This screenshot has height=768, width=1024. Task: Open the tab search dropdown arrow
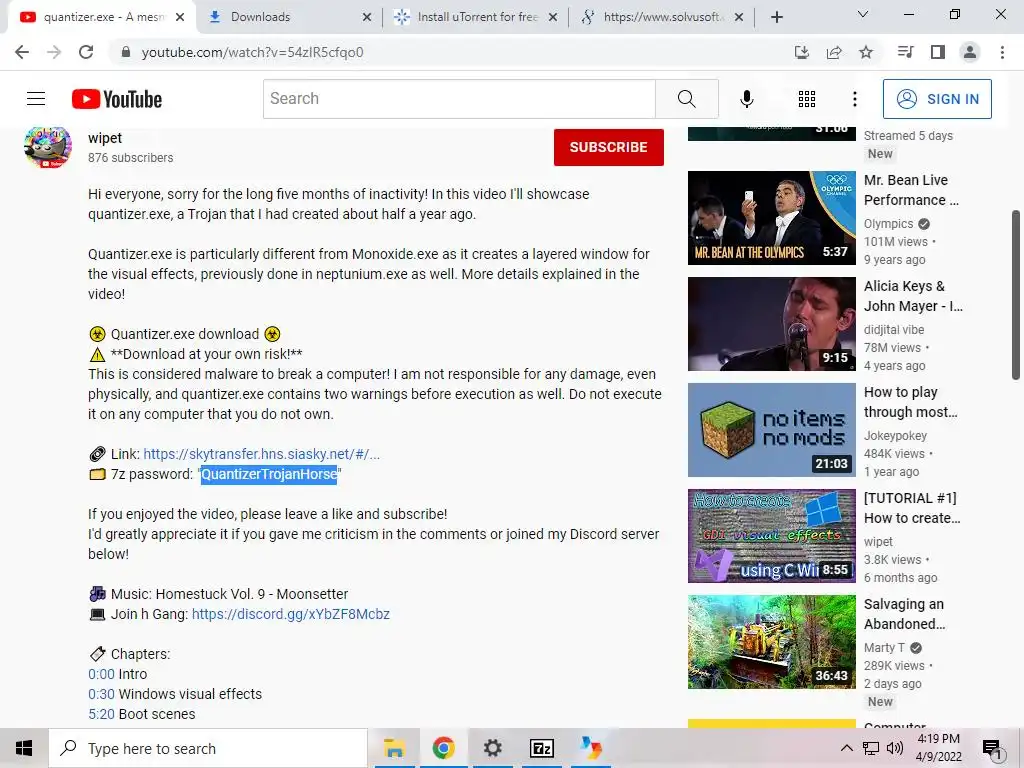863,14
